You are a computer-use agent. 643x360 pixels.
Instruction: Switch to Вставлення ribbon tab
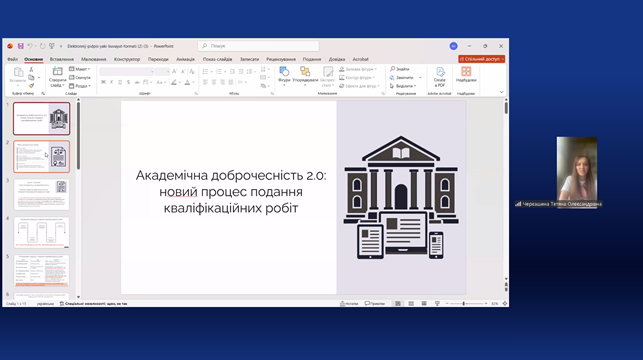pyautogui.click(x=62, y=59)
